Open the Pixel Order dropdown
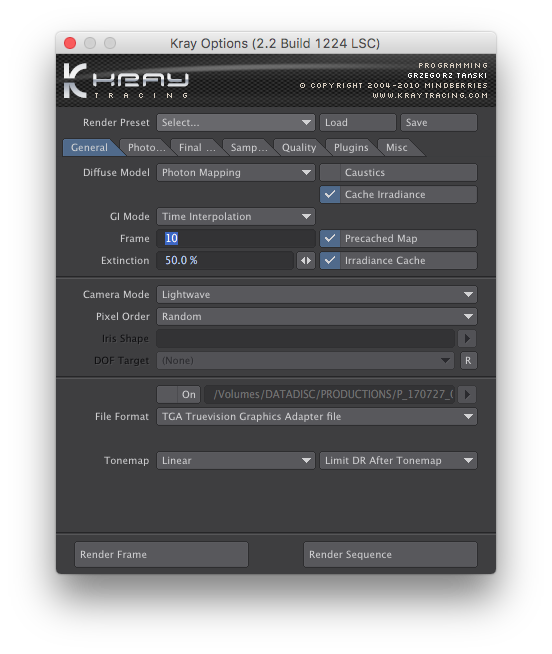 point(317,317)
